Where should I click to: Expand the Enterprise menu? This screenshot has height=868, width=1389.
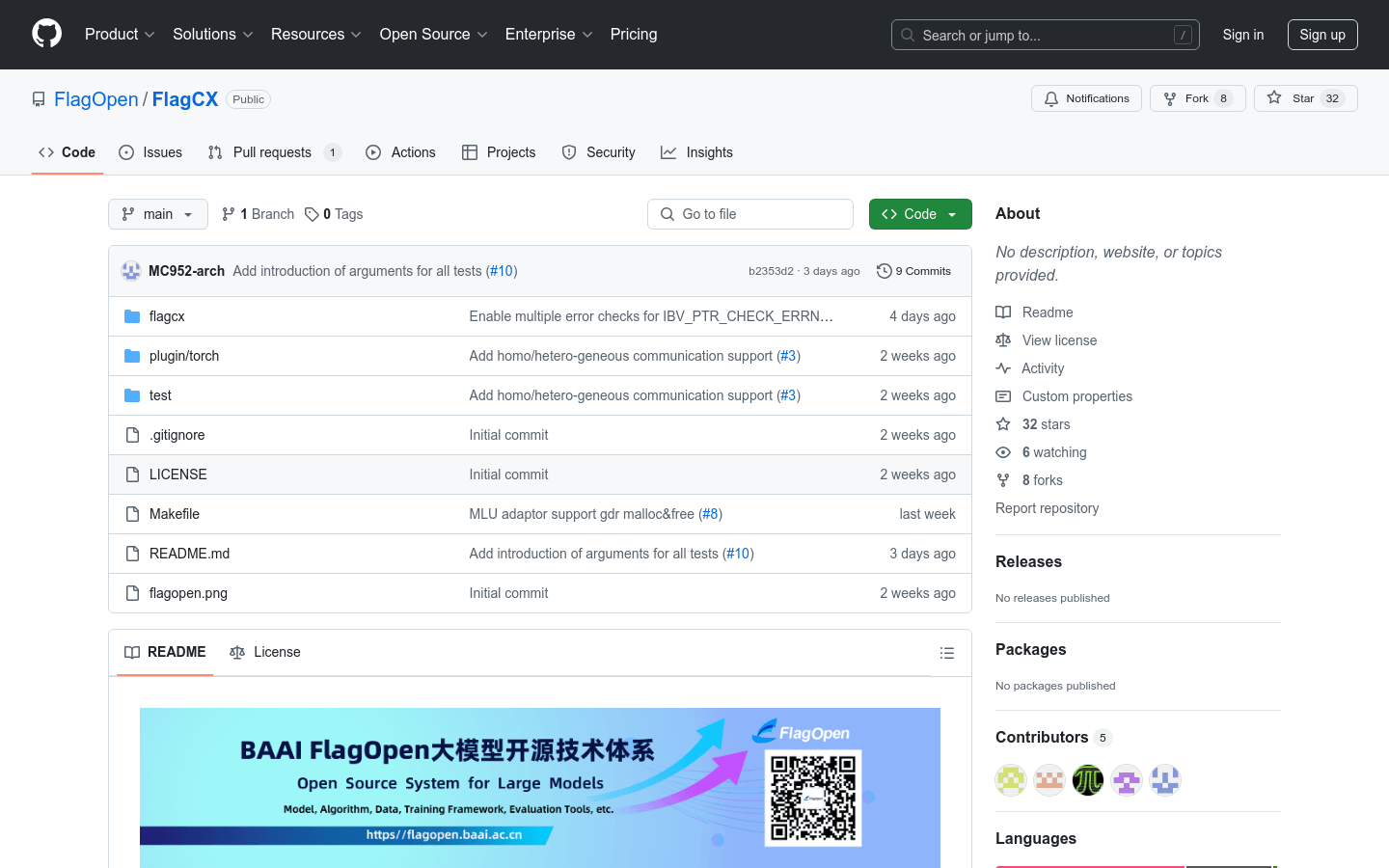coord(549,35)
